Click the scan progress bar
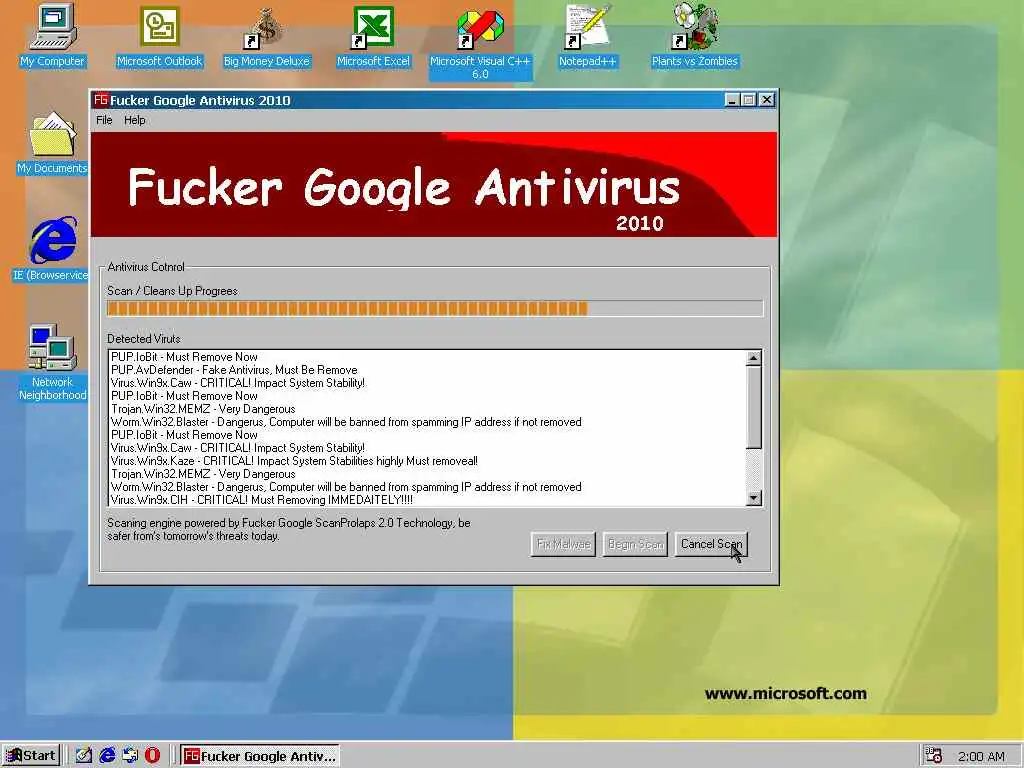Screen dimensions: 1024x768 click(435, 308)
